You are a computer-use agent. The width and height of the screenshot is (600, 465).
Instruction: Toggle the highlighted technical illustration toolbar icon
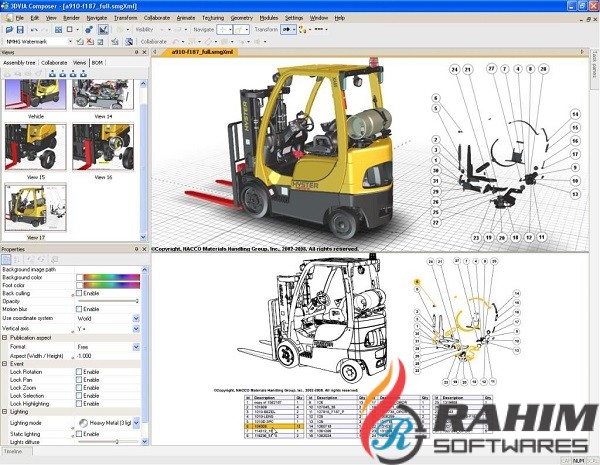pyautogui.click(x=103, y=29)
